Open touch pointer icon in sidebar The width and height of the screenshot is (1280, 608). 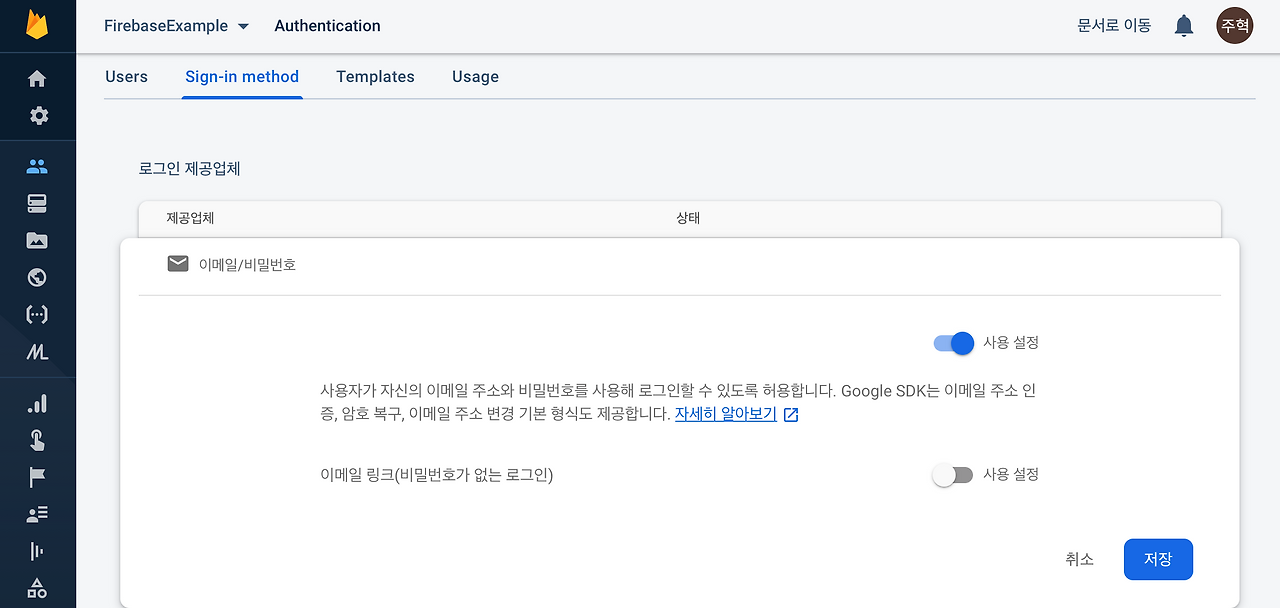coord(37,440)
